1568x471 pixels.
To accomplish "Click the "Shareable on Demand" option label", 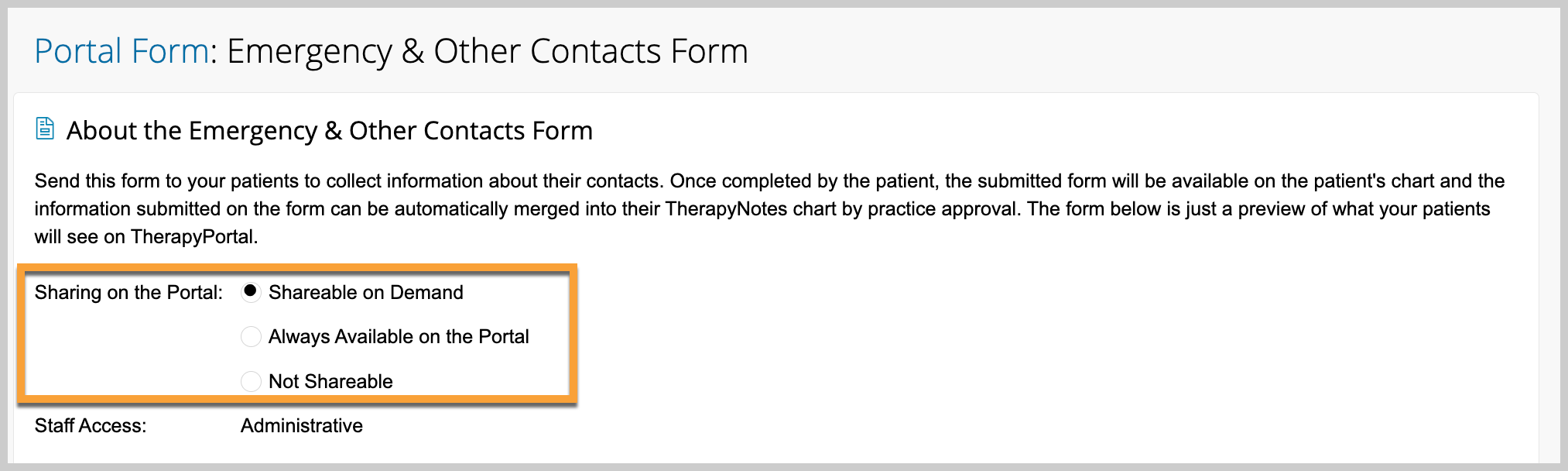I will pos(365,292).
